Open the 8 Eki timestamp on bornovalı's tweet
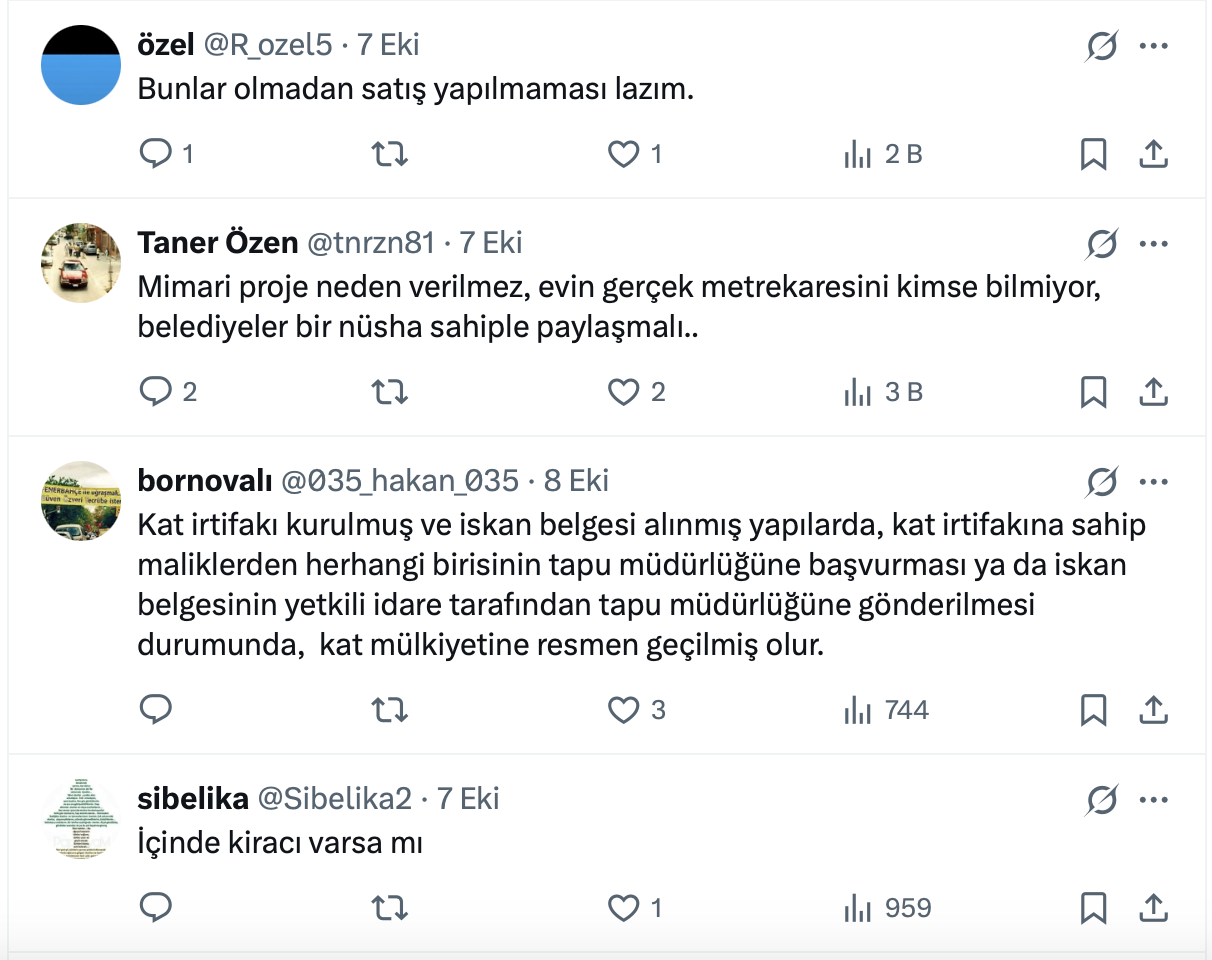This screenshot has width=1212, height=960. [576, 481]
